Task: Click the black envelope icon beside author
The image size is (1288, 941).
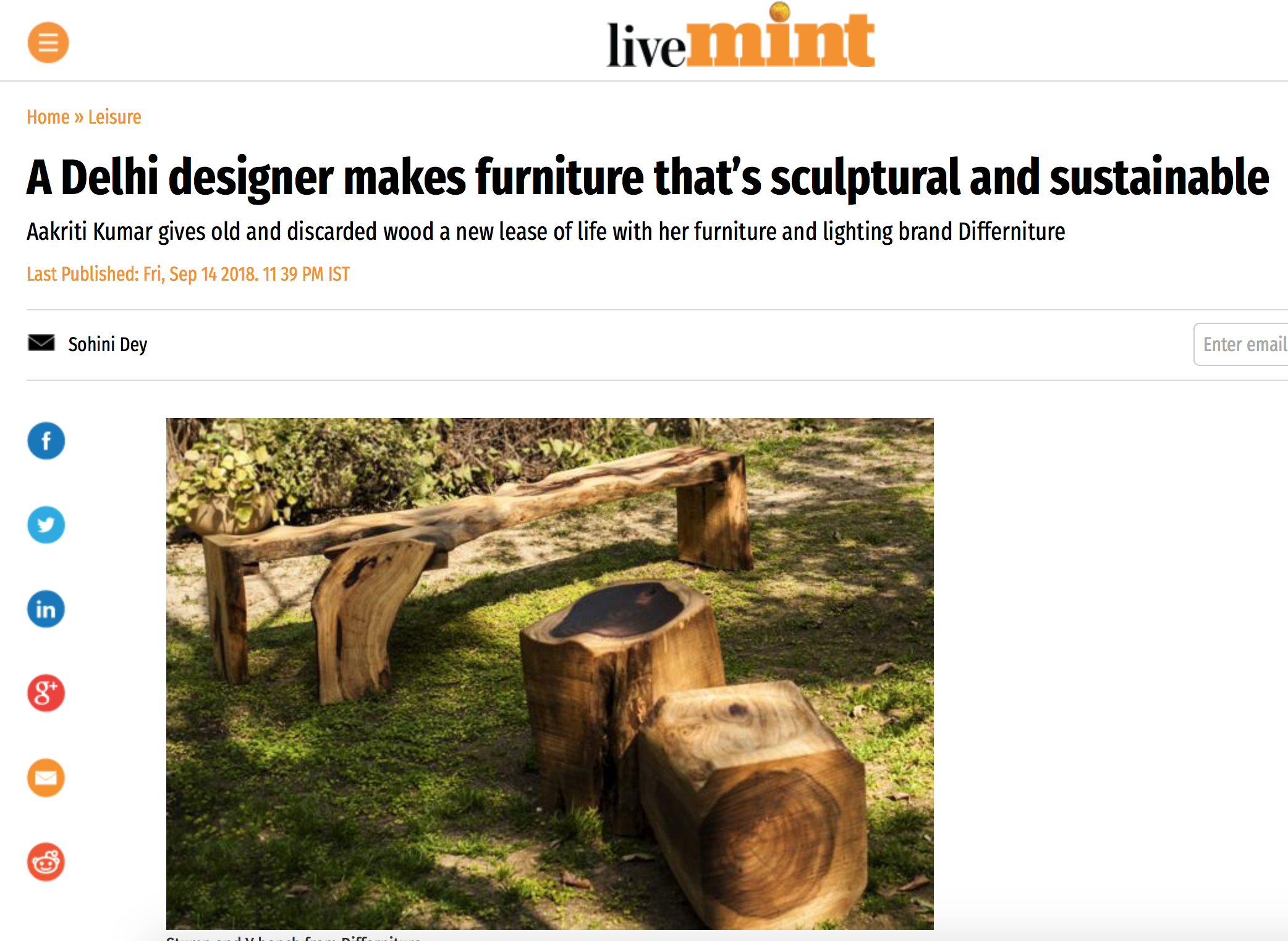Action: click(41, 343)
